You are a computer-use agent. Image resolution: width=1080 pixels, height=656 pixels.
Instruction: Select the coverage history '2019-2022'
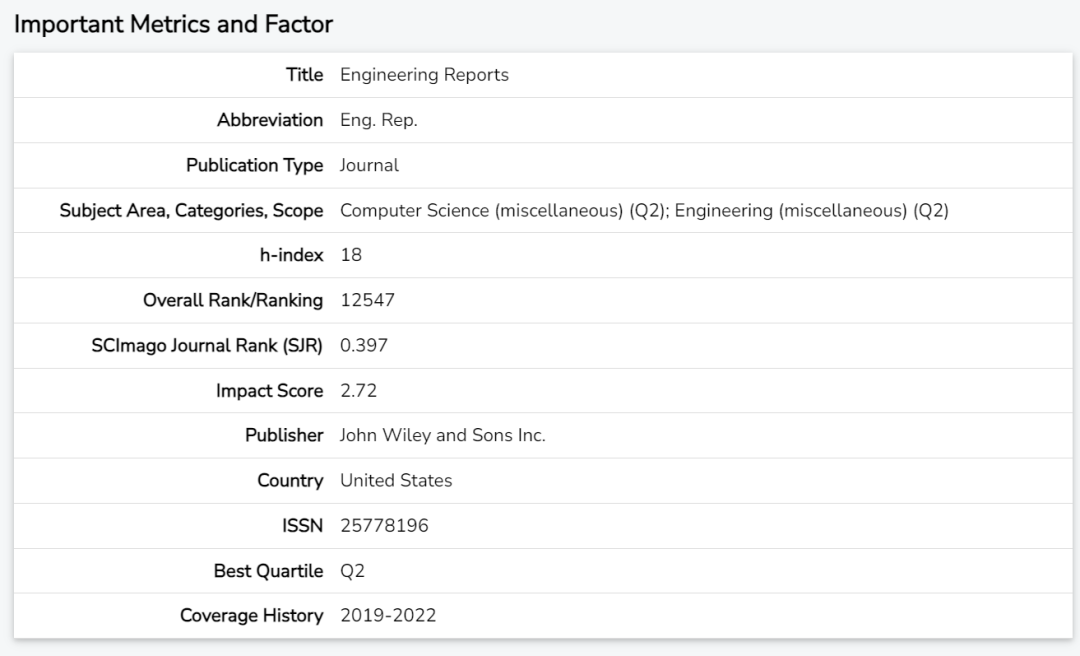click(388, 615)
